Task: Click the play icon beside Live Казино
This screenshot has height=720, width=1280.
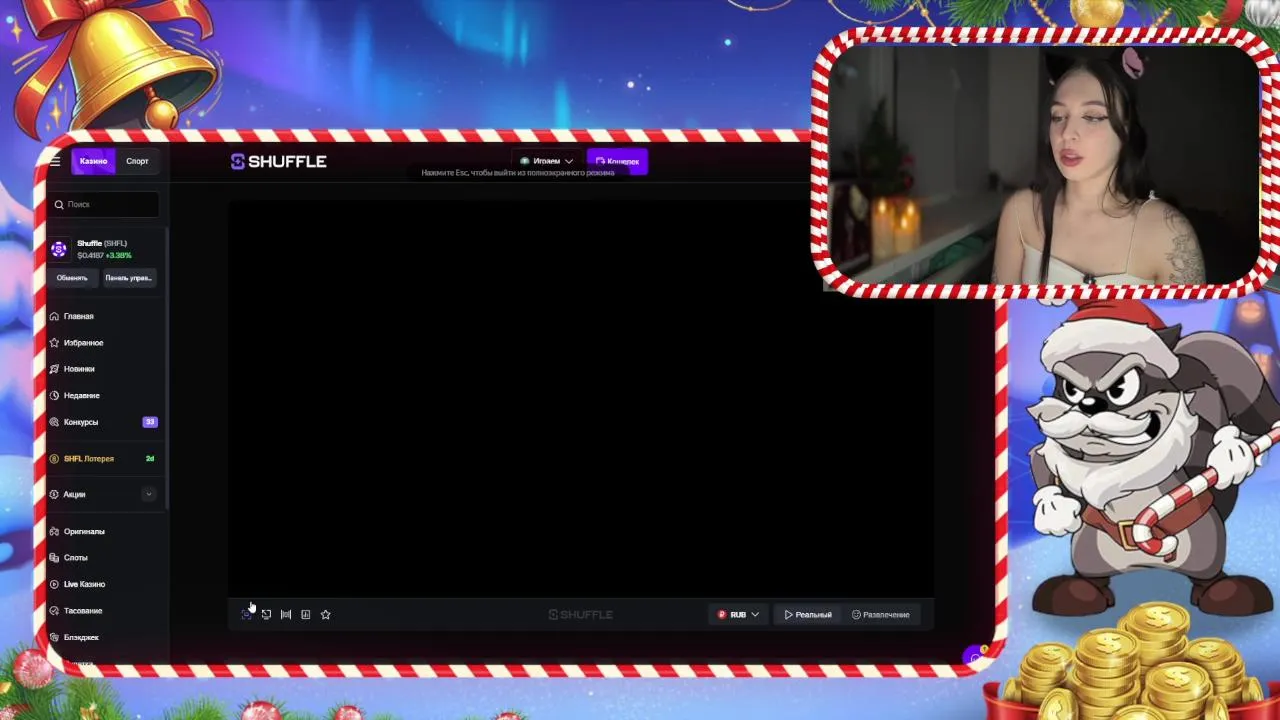Action: point(55,584)
